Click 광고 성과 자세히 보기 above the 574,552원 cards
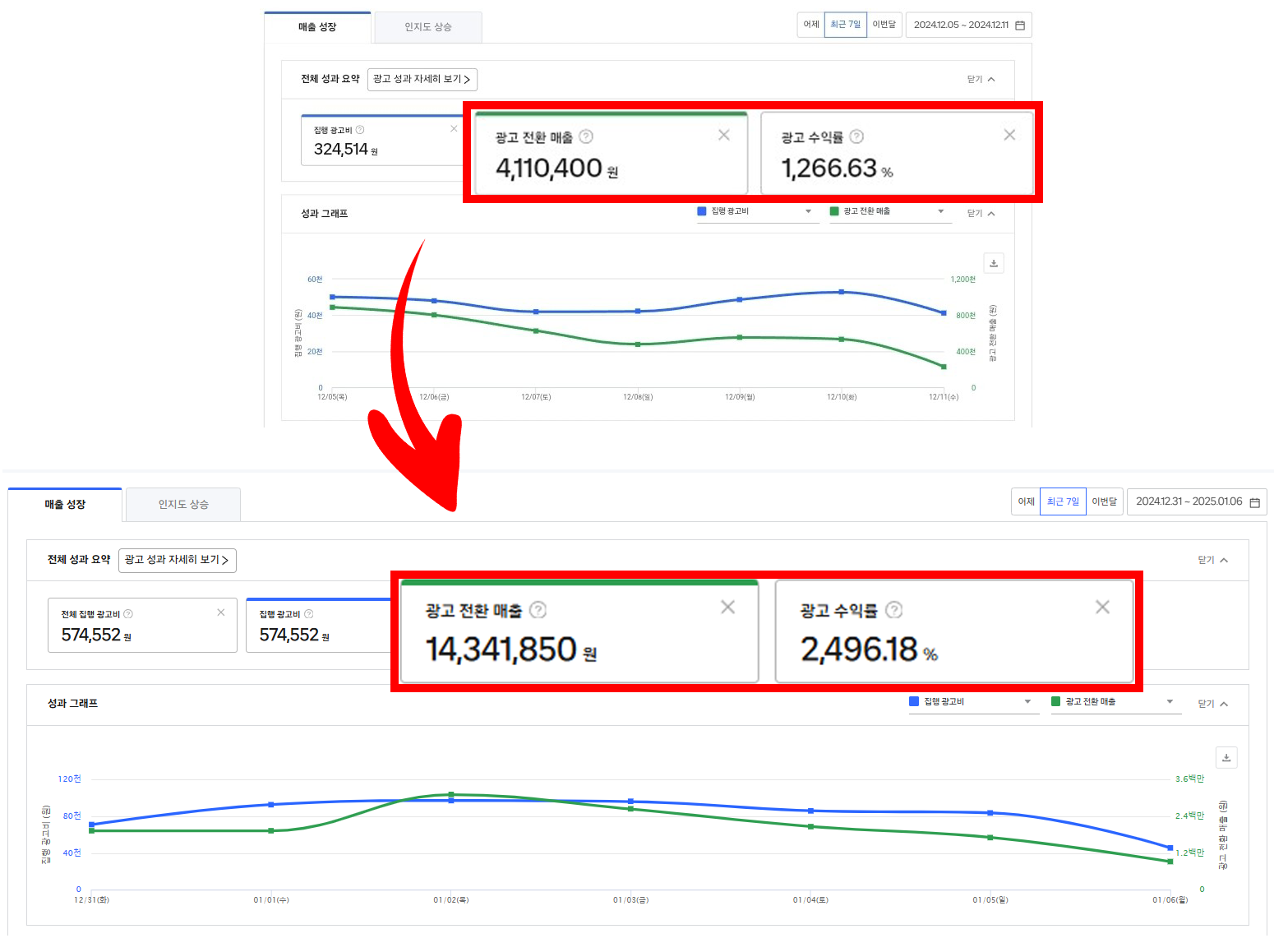 tap(177, 560)
